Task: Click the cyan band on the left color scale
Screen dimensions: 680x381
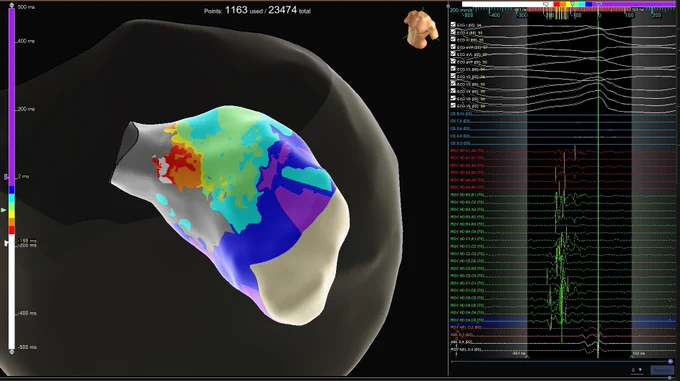Action: (12, 199)
